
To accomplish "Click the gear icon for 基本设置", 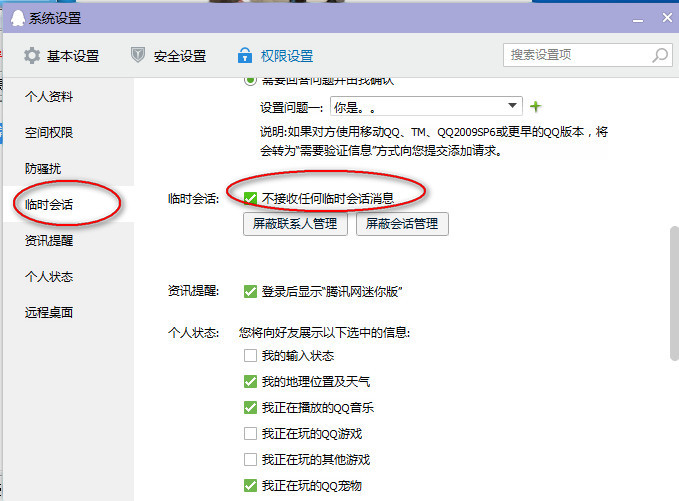I will [33, 56].
